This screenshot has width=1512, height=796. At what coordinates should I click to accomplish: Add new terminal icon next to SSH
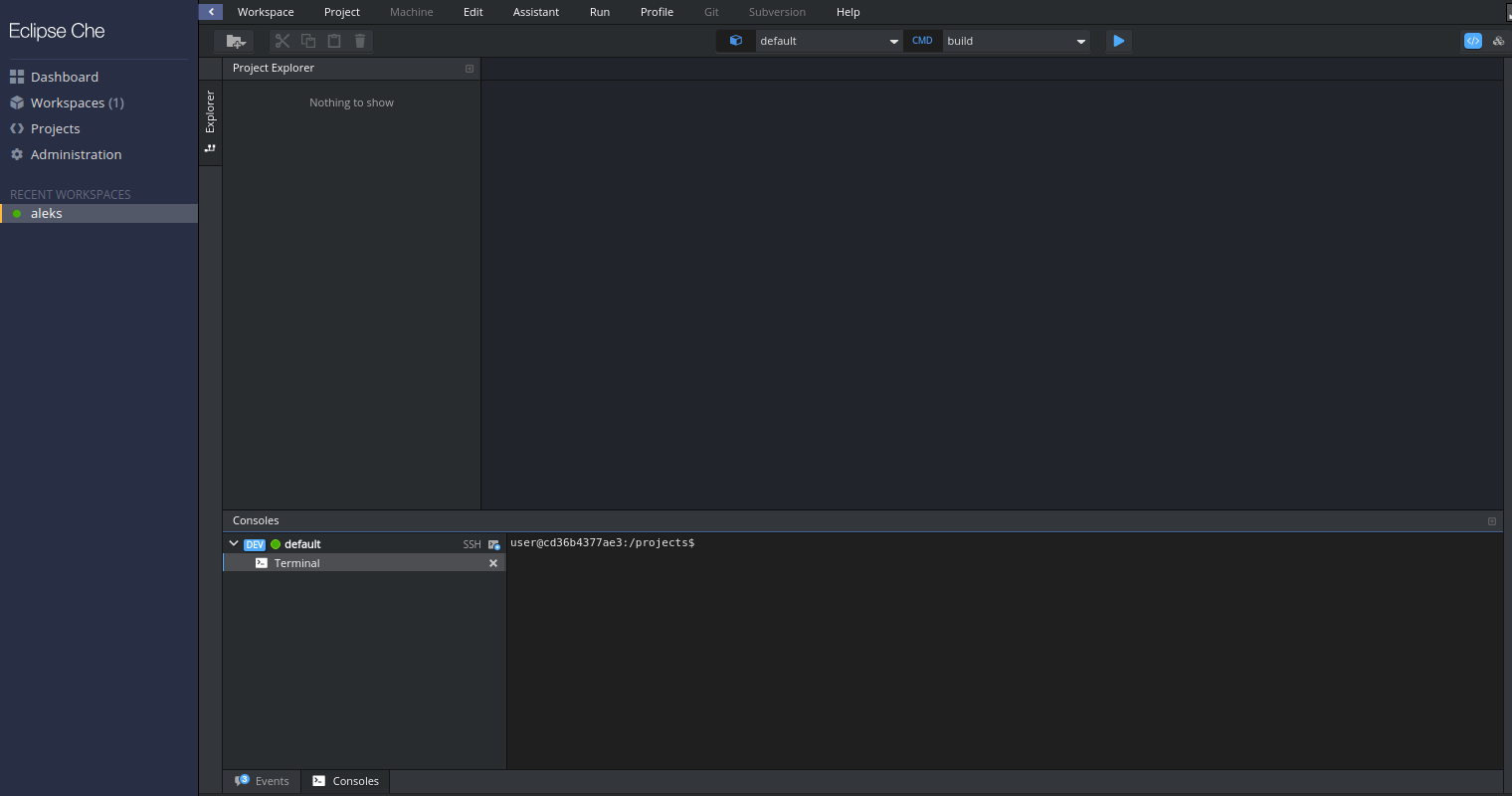(494, 544)
